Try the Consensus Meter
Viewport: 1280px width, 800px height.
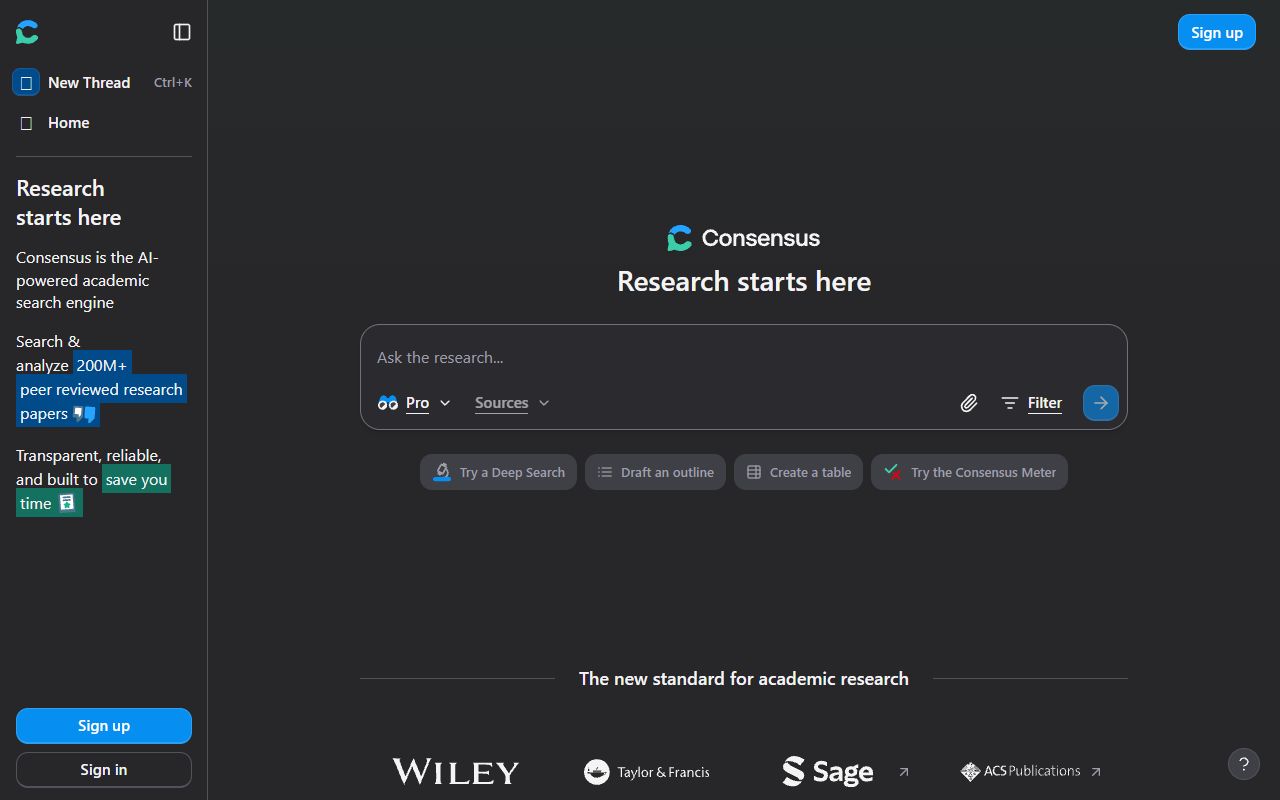tap(968, 471)
